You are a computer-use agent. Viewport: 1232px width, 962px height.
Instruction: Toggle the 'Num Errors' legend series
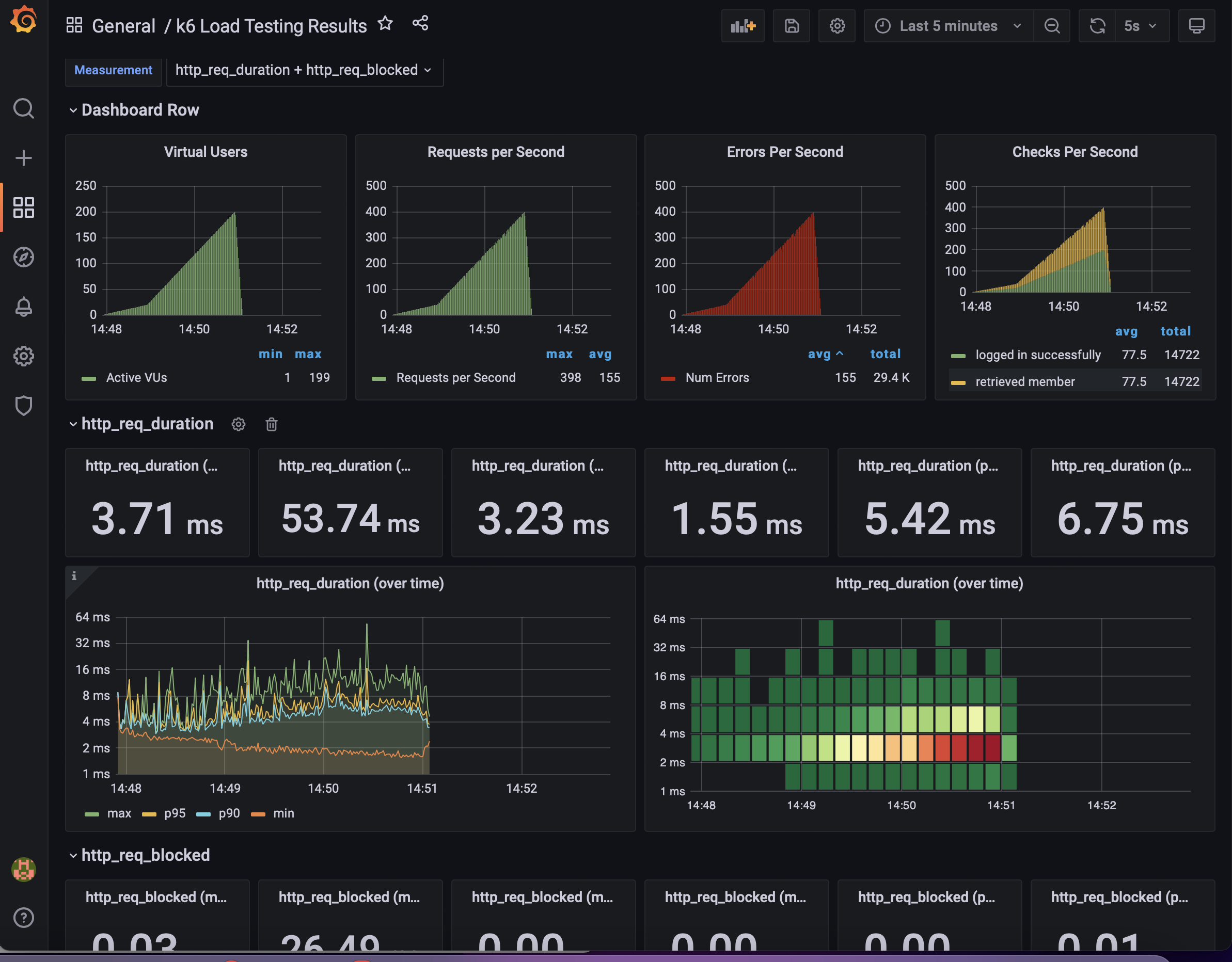[716, 378]
